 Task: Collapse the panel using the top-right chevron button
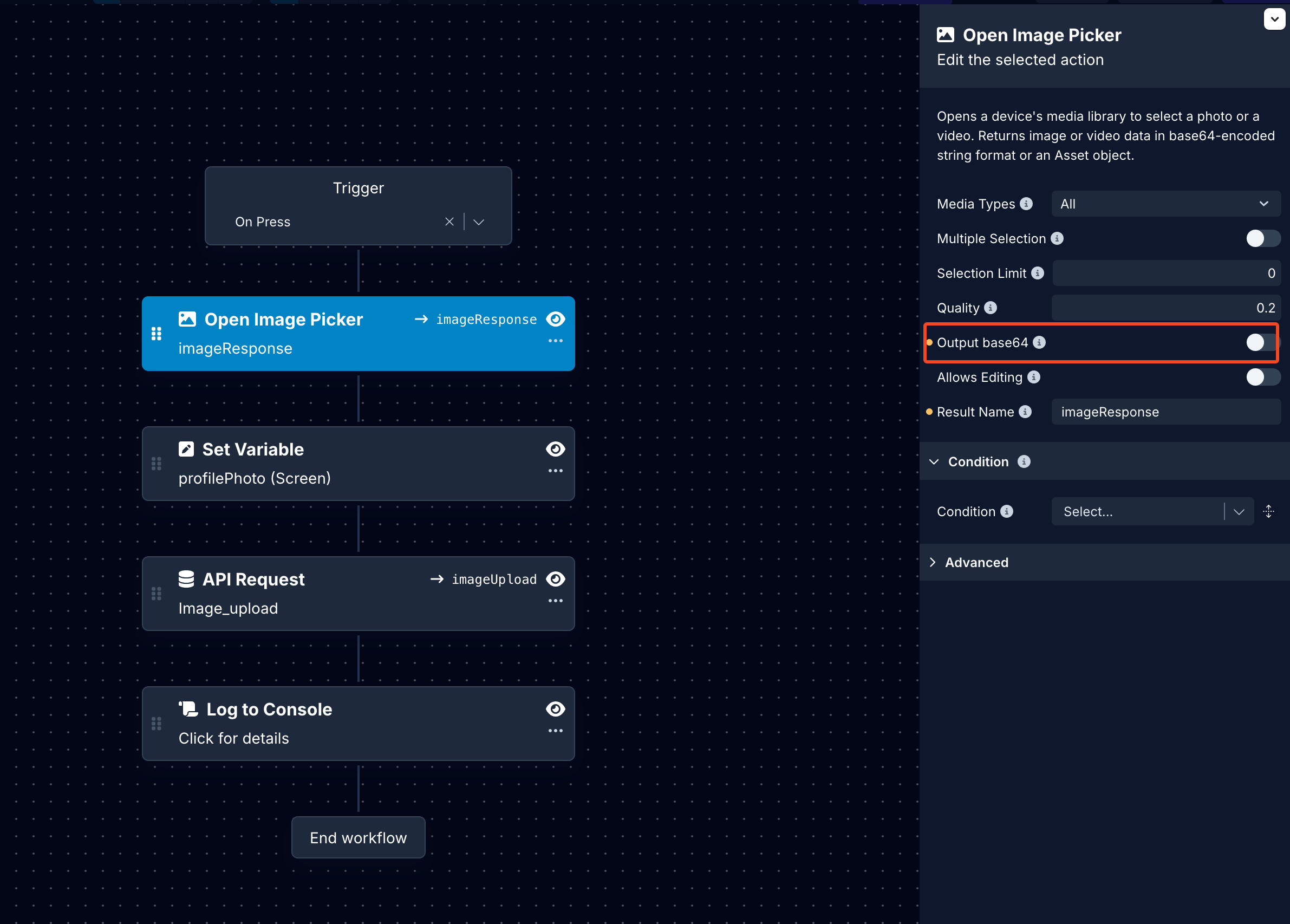tap(1274, 19)
